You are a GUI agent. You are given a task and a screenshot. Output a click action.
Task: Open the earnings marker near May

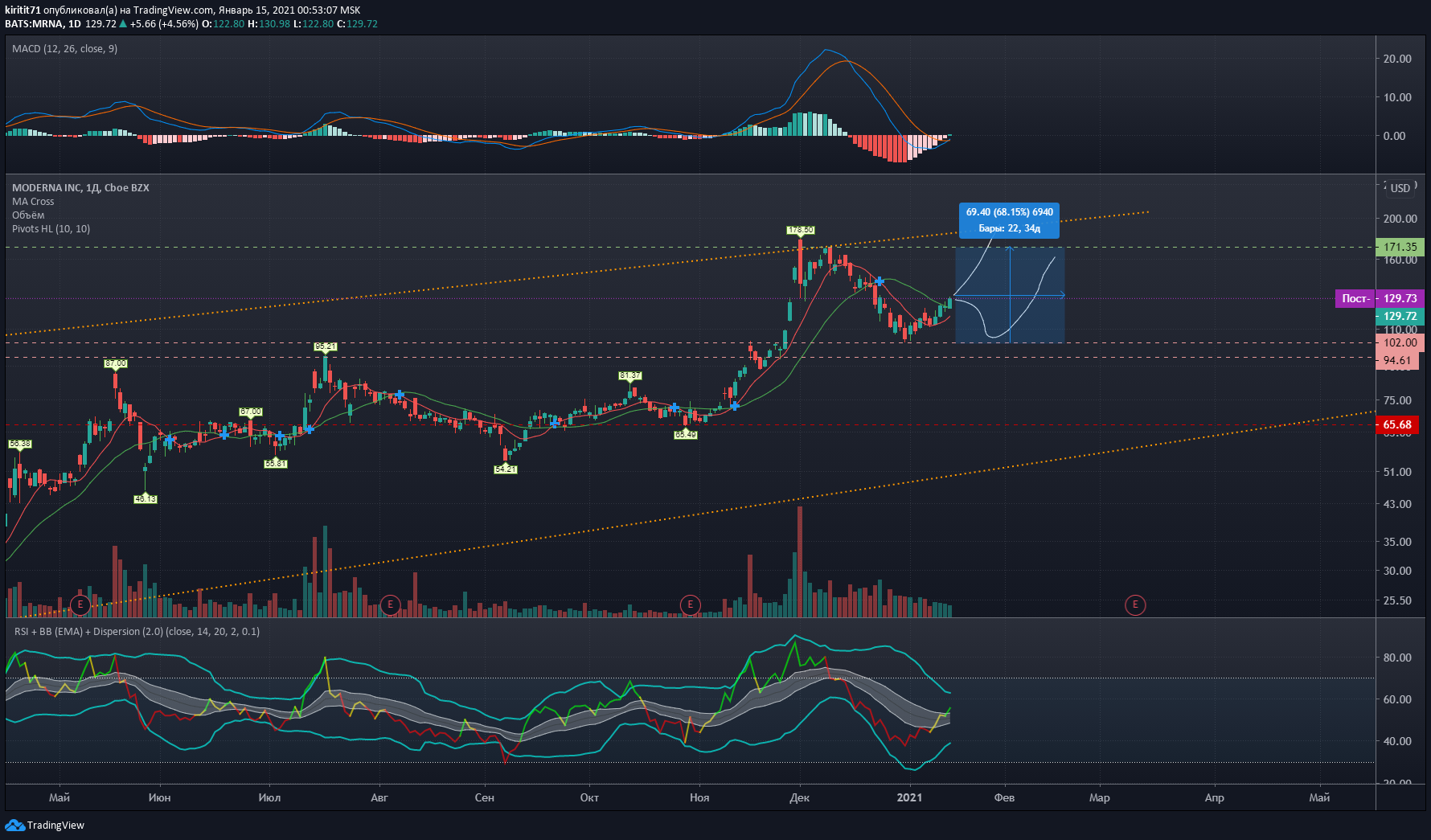80,604
